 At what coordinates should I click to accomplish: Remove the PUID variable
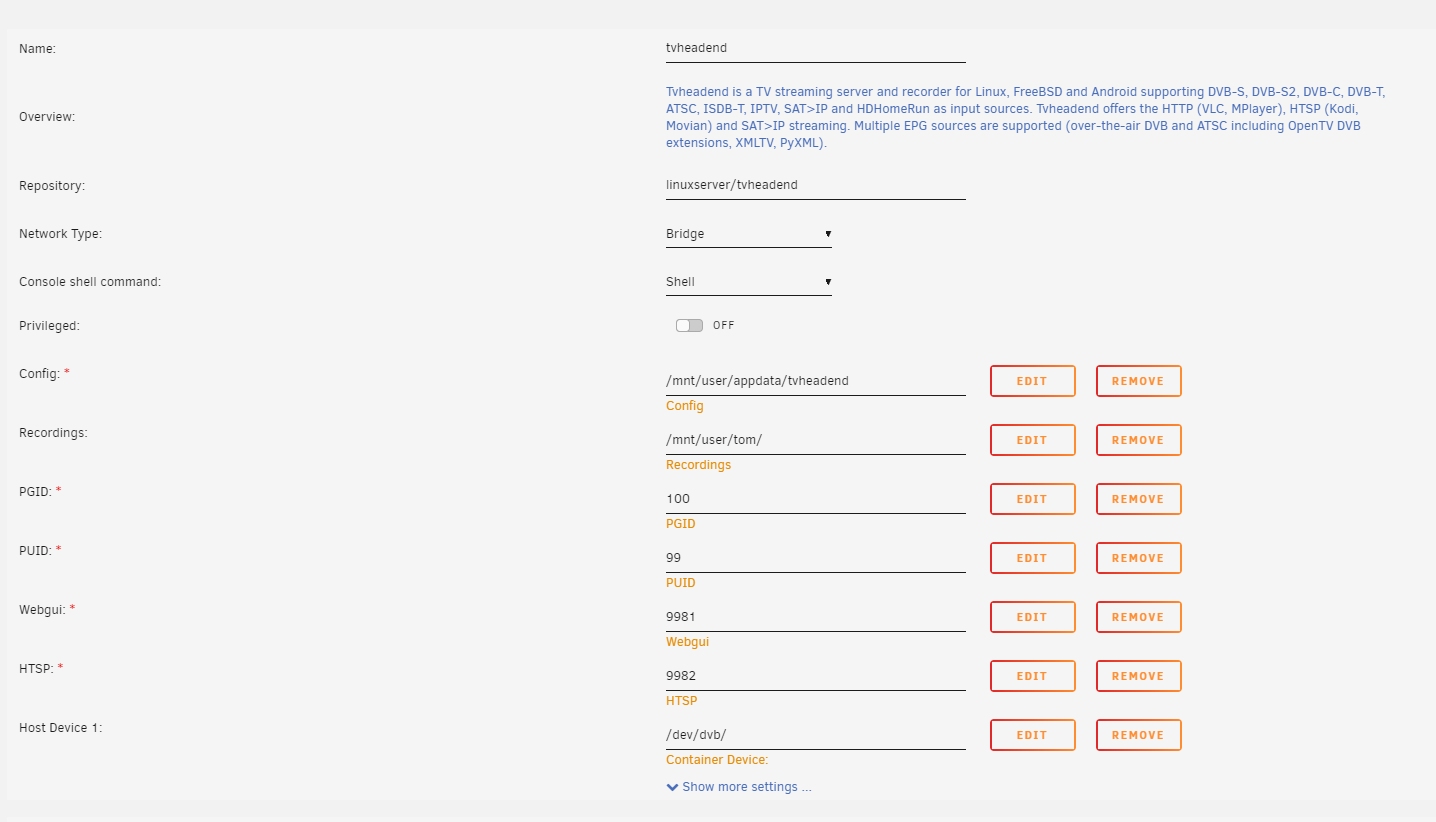1139,558
